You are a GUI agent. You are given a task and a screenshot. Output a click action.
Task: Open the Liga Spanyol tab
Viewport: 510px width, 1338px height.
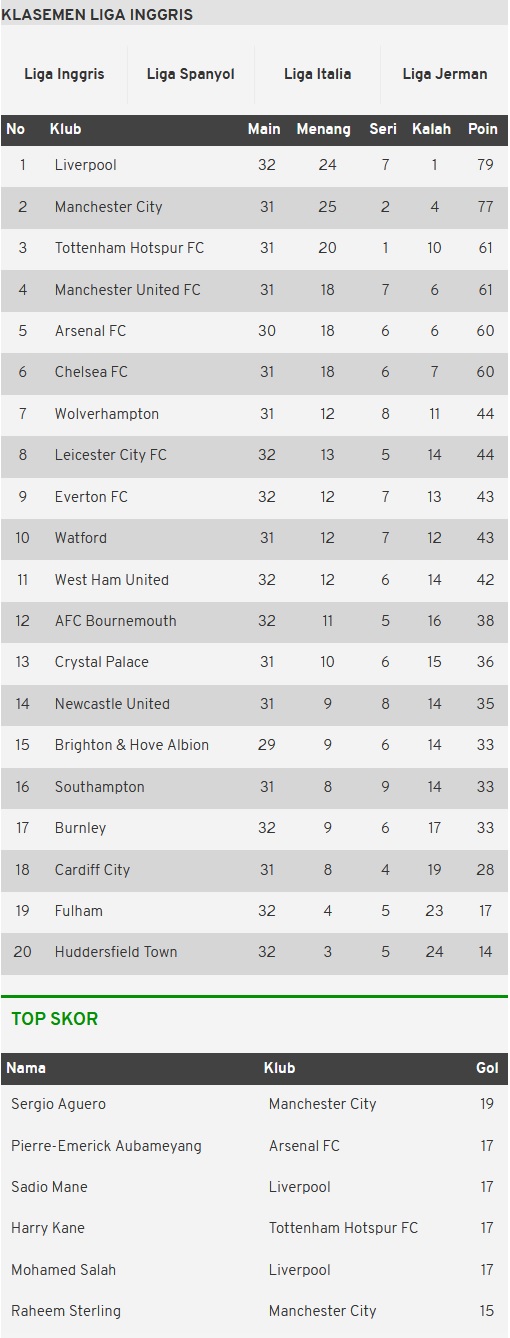click(191, 74)
